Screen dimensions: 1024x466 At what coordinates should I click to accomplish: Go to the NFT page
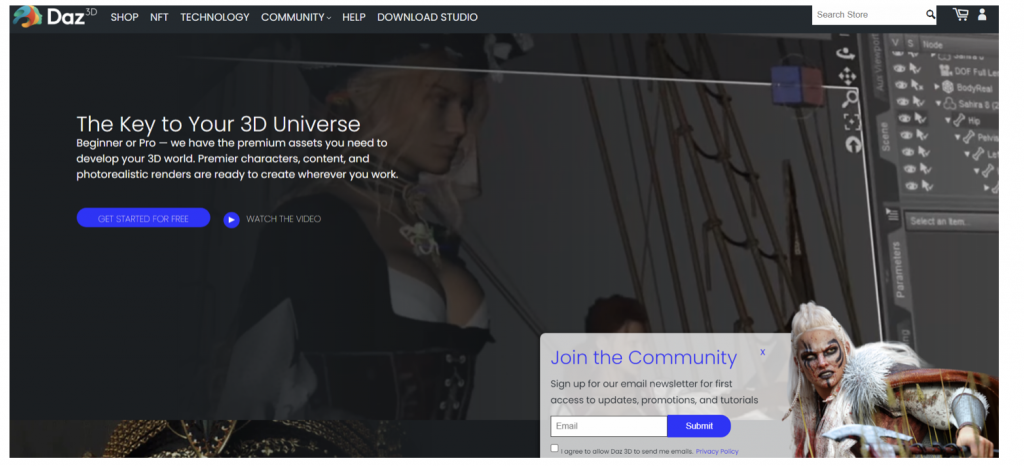(x=159, y=18)
